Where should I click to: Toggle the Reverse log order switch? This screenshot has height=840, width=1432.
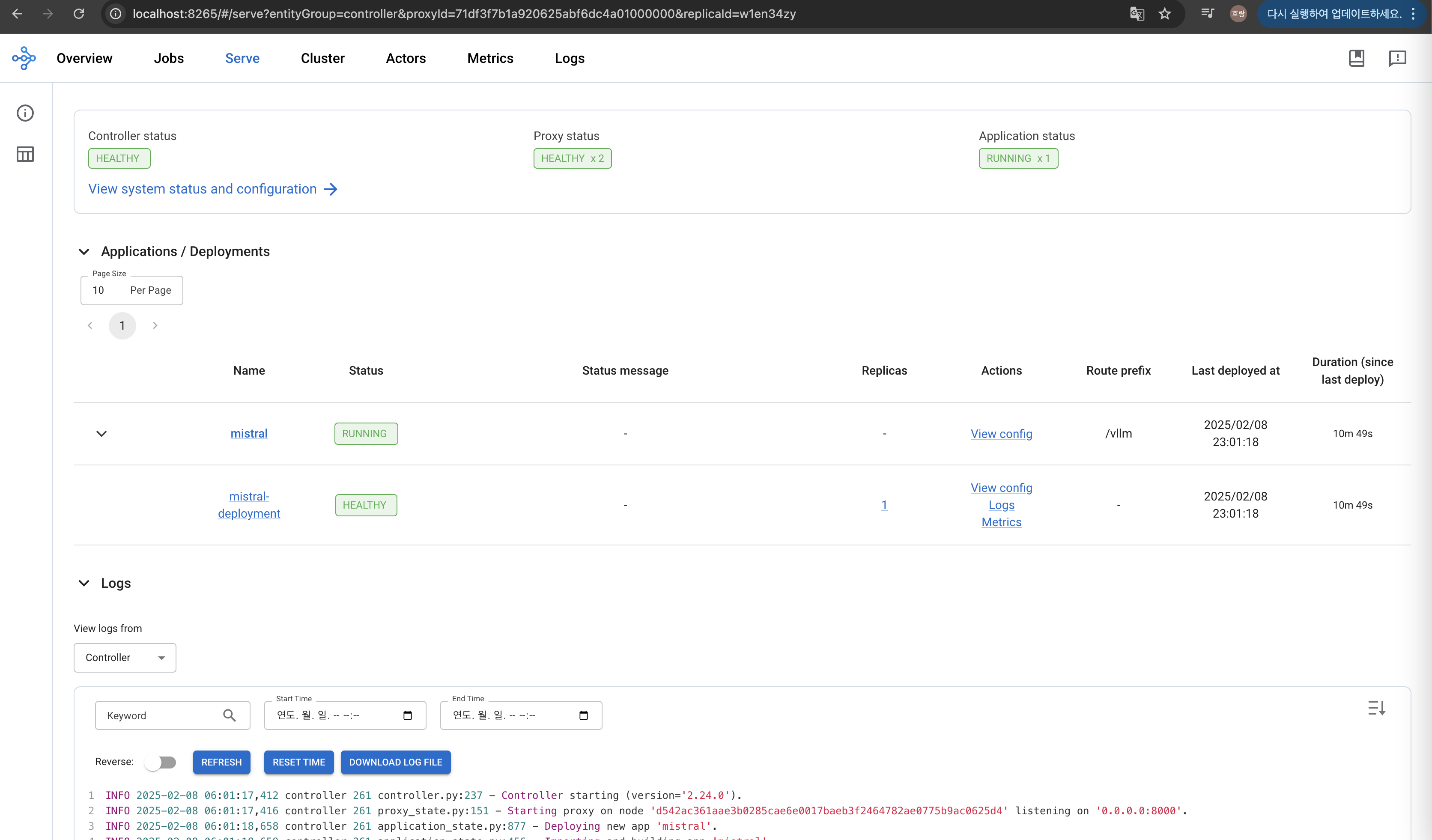coord(160,762)
